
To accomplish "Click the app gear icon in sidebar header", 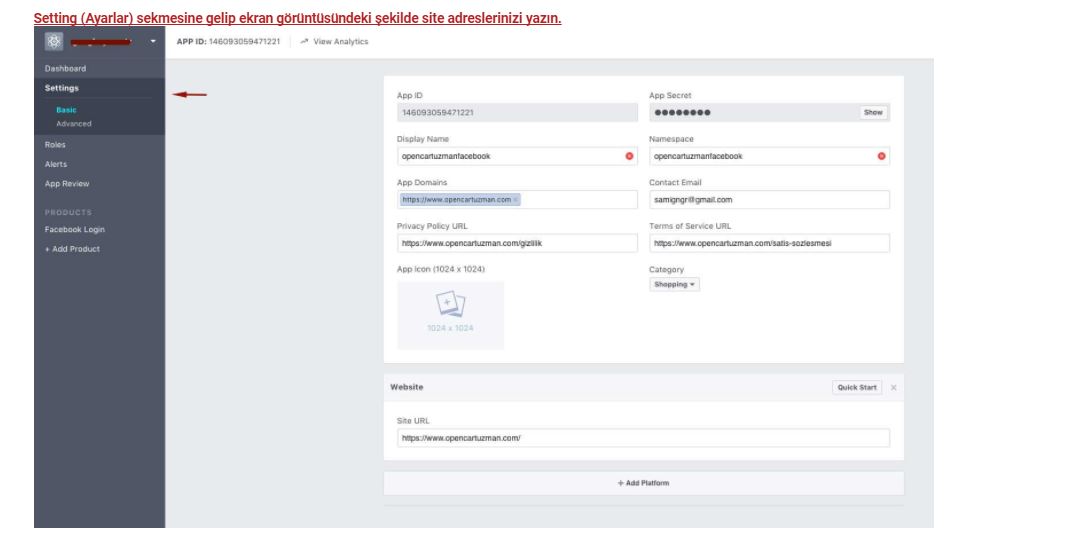I will click(54, 42).
